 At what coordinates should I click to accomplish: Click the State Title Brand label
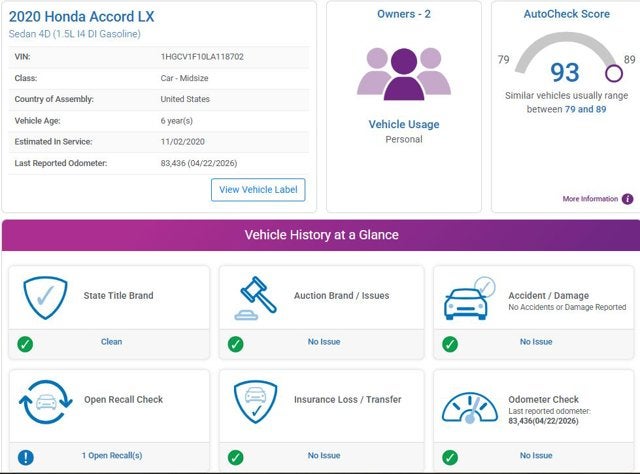[118, 296]
